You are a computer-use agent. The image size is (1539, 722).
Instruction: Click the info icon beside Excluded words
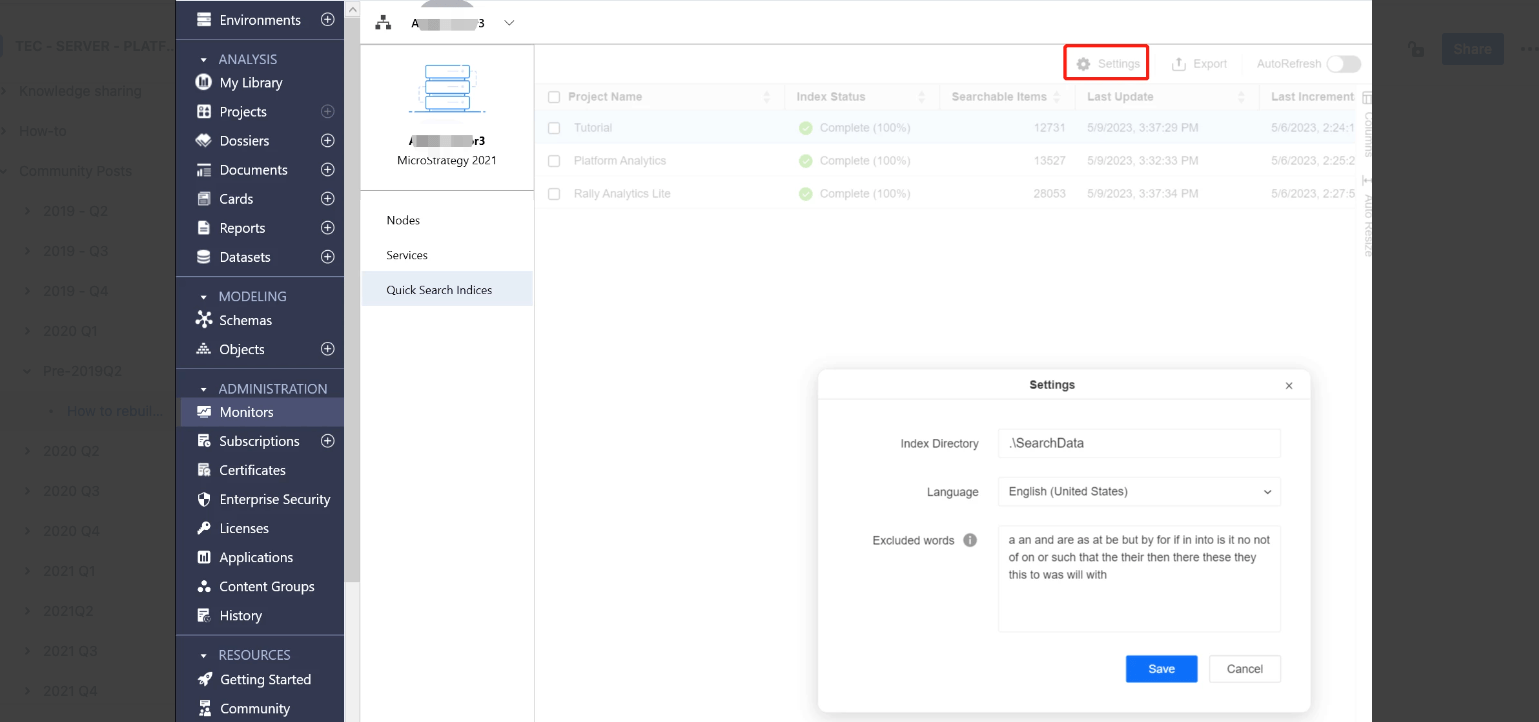(x=969, y=540)
